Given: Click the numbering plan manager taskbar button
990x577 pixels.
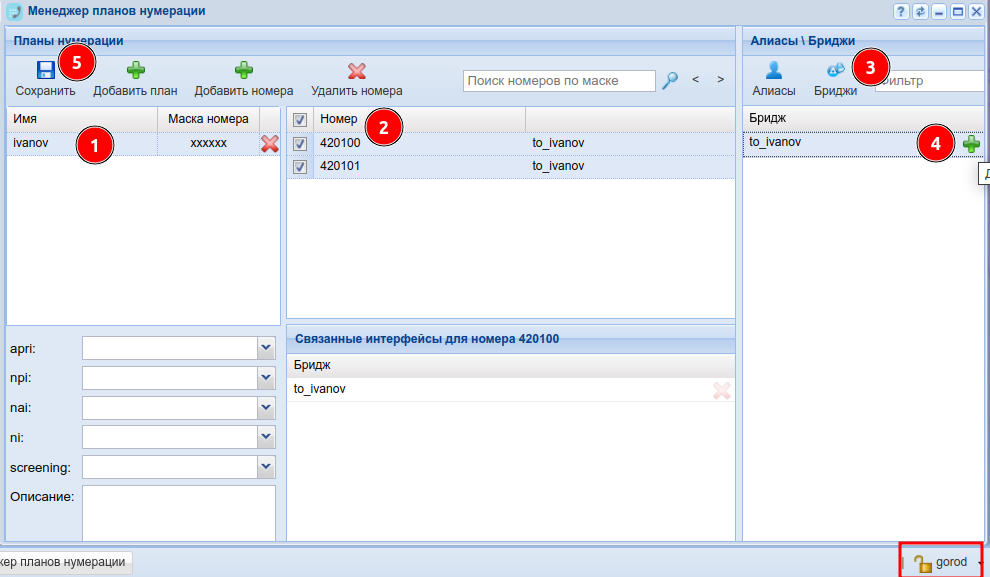Looking at the screenshot, I should coord(64,562).
